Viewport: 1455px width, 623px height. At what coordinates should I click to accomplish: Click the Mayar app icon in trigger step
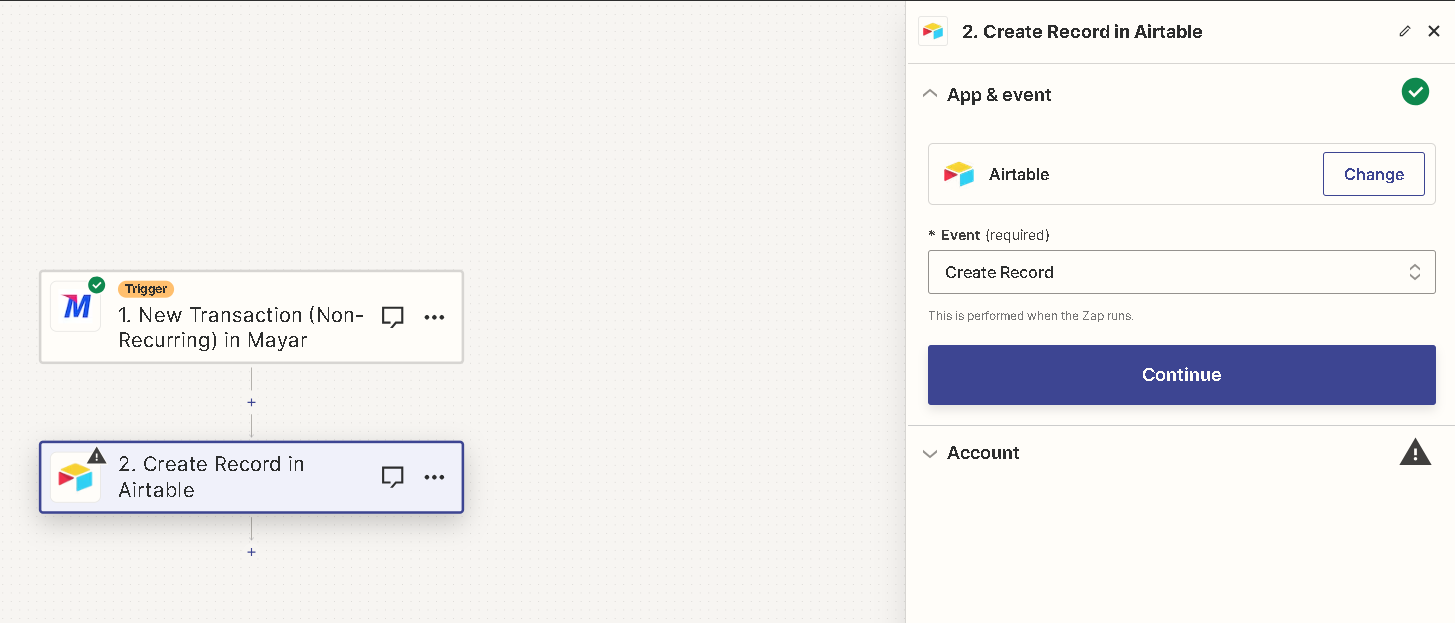point(76,306)
